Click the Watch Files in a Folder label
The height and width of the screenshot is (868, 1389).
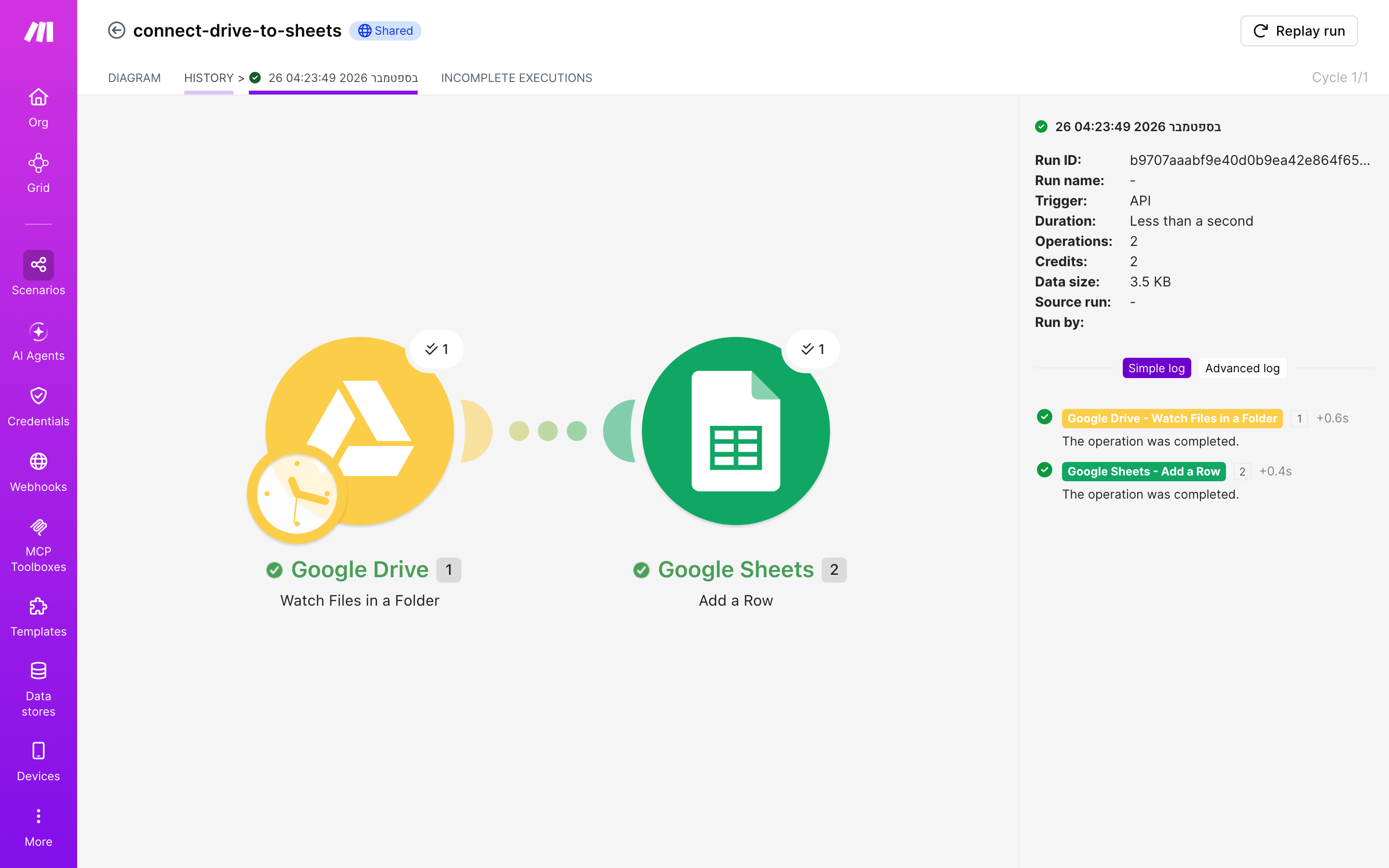[x=360, y=600]
